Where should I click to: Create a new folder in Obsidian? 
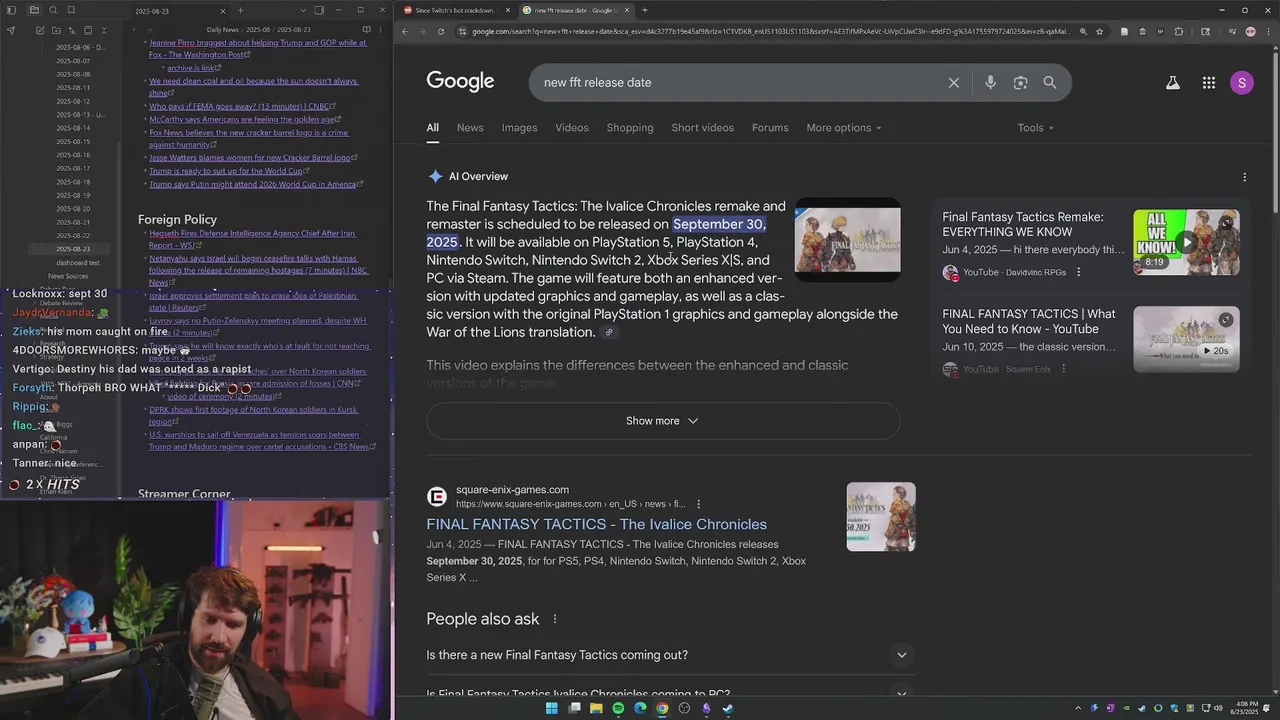click(x=54, y=30)
